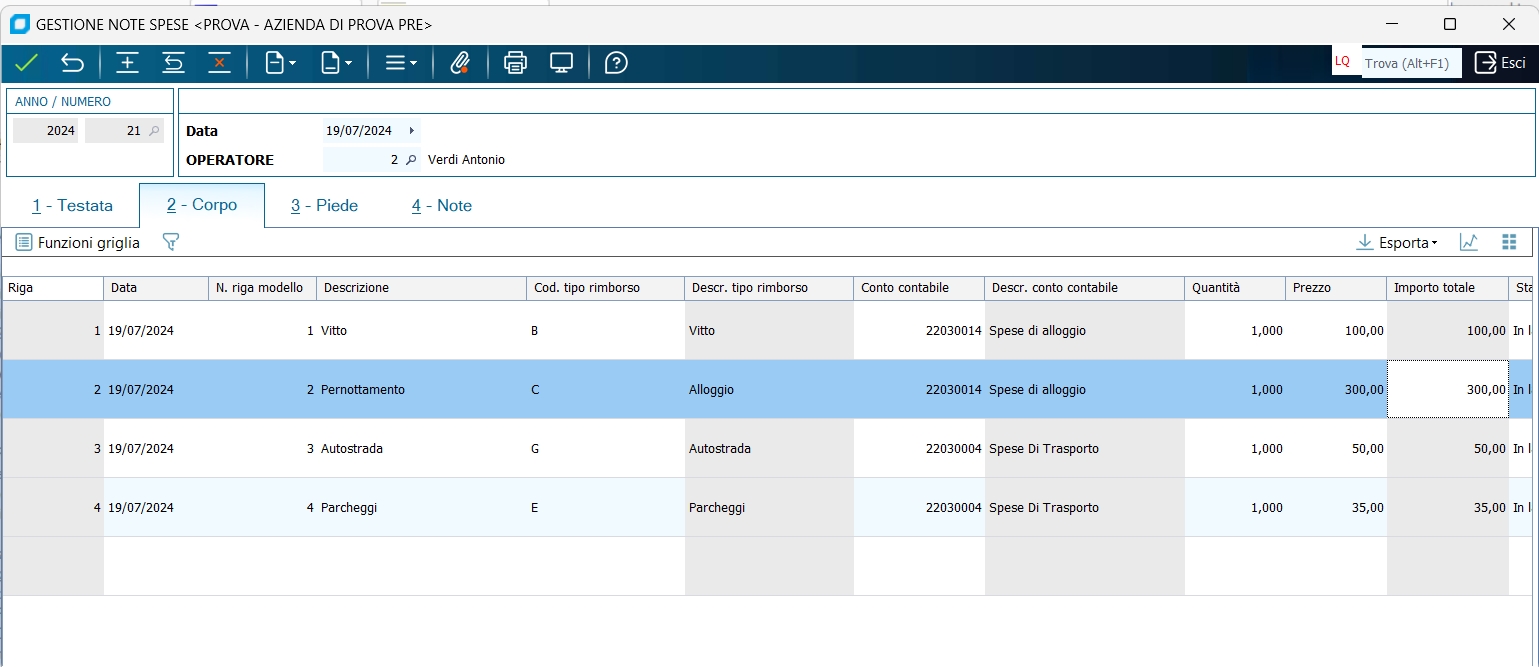The height and width of the screenshot is (667, 1539).
Task: Click the grid layout tiles icon
Action: 1509,242
